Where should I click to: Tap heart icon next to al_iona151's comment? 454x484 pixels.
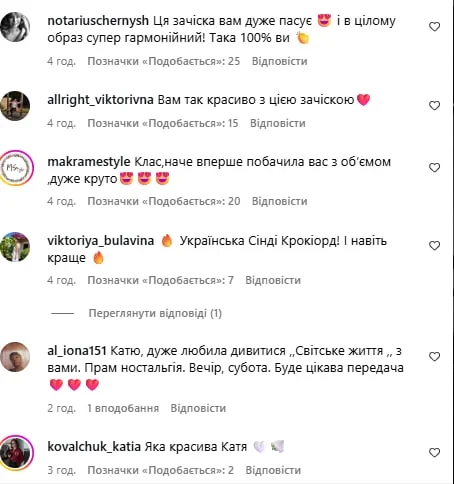coord(434,357)
